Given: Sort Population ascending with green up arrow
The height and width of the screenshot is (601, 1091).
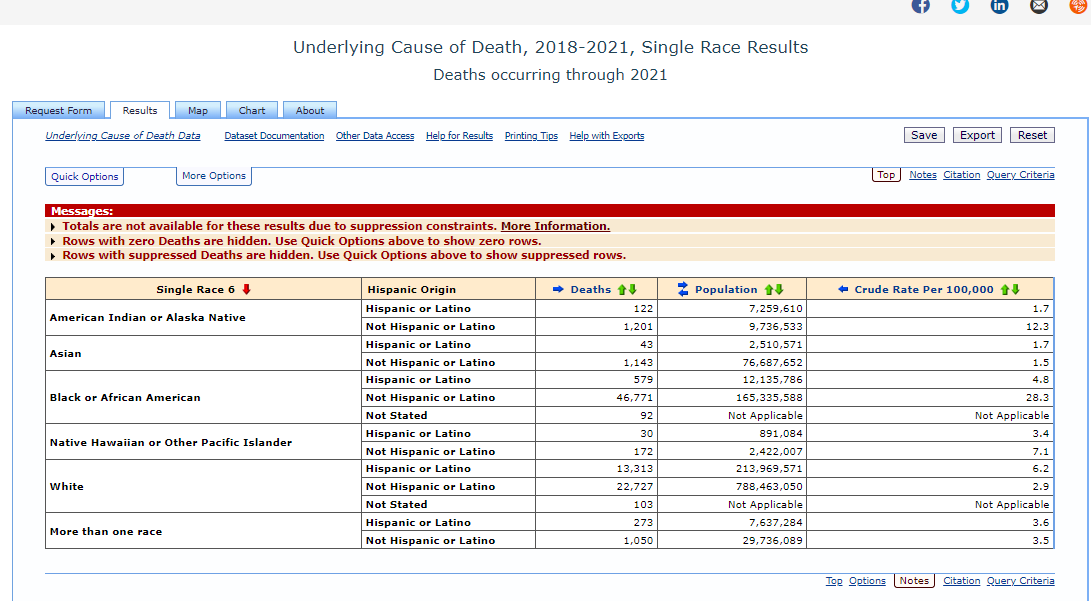Looking at the screenshot, I should 769,289.
